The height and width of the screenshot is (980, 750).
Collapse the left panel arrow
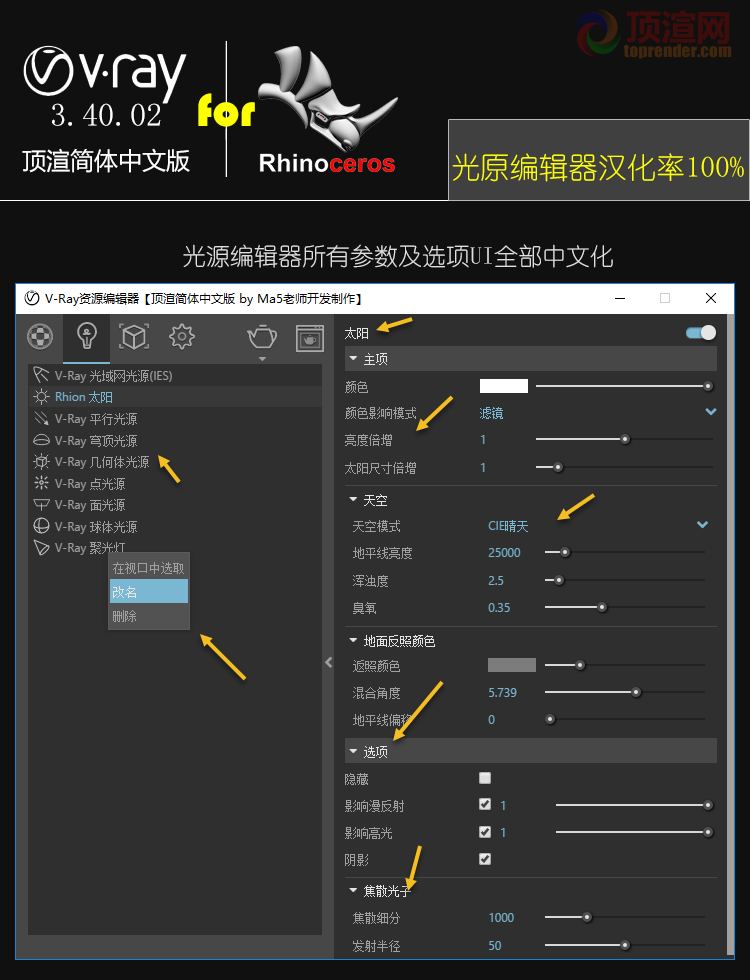point(329,662)
